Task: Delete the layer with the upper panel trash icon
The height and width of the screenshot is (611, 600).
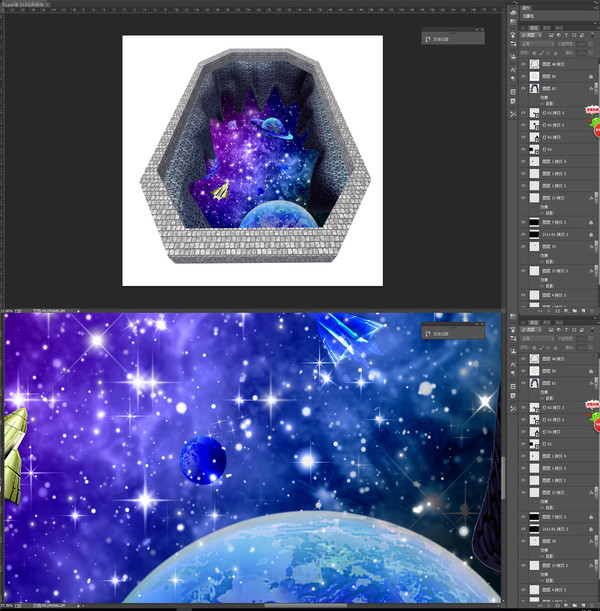Action: point(591,311)
